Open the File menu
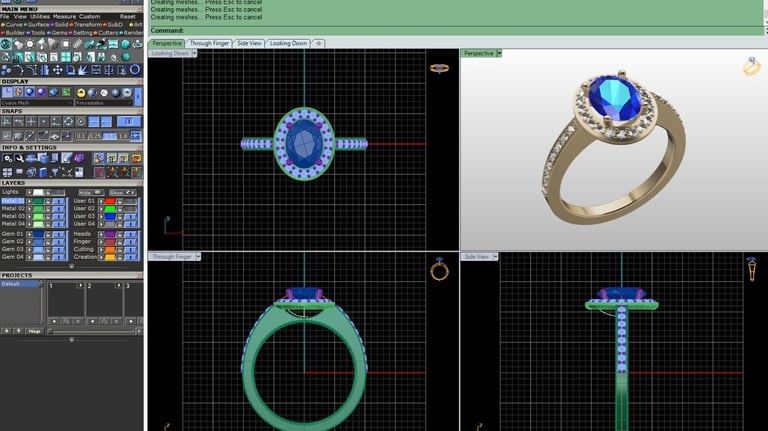Screen dimensions: 768x431 point(4,17)
